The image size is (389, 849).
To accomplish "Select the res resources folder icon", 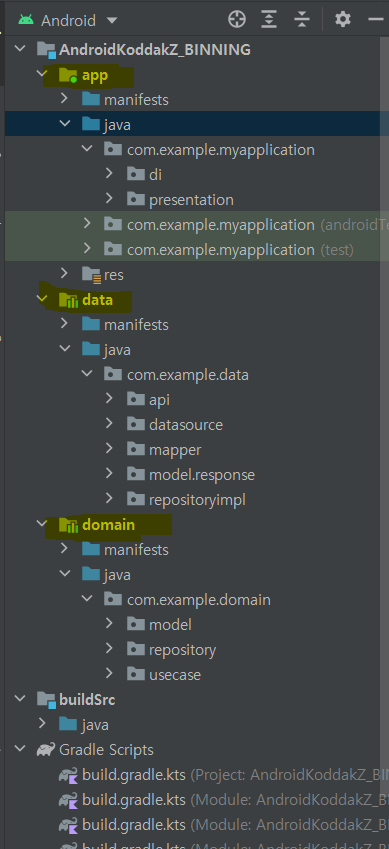I will coord(91,275).
